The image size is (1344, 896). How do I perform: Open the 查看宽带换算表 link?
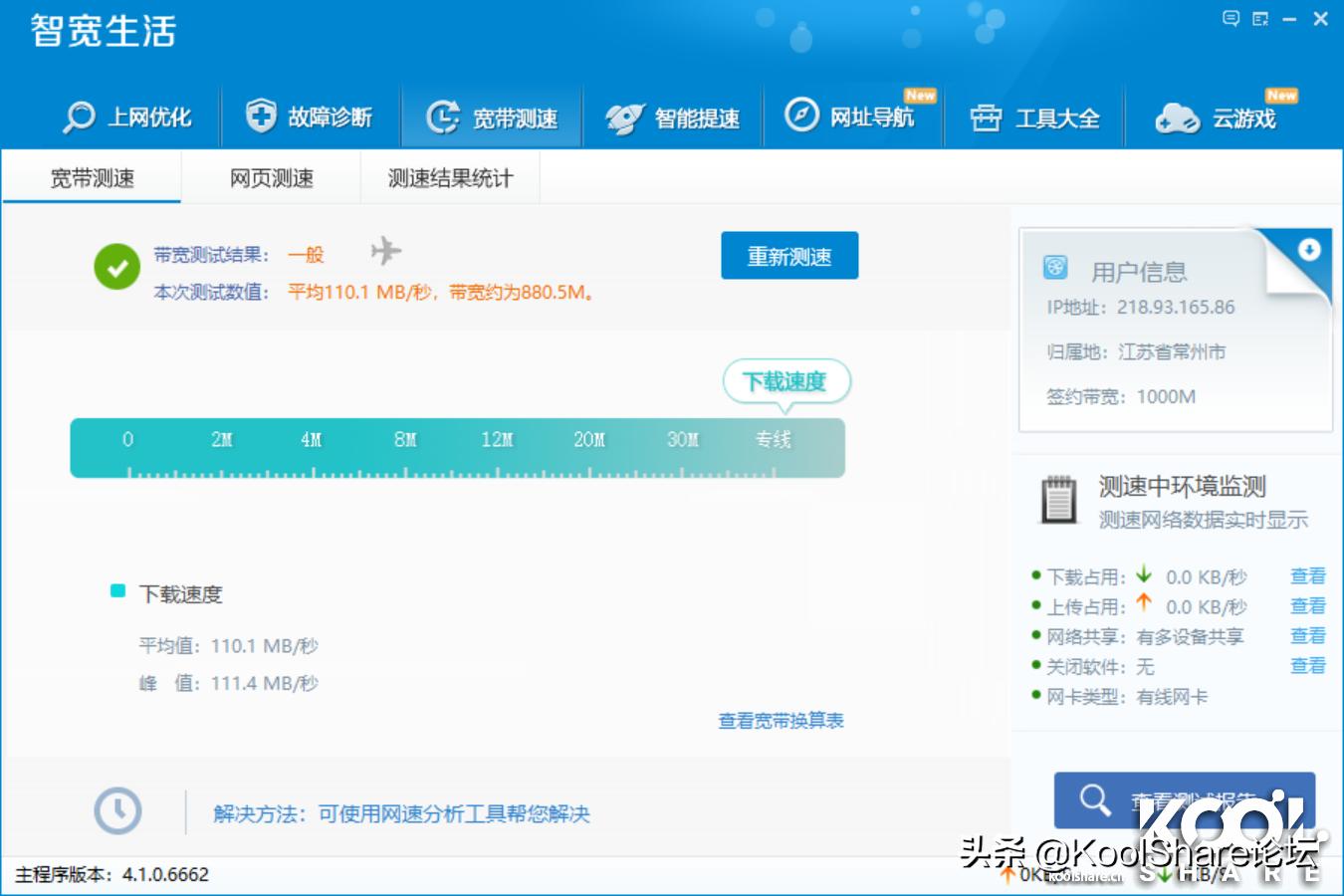780,720
